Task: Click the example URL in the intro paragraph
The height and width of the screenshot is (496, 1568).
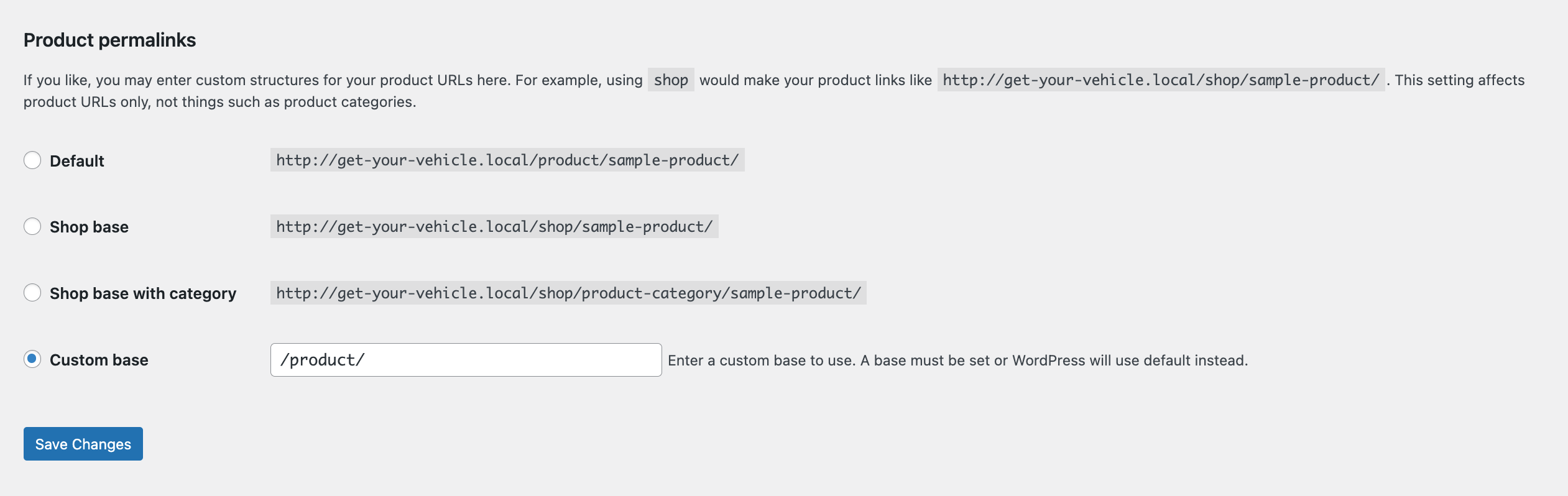Action: point(1161,80)
